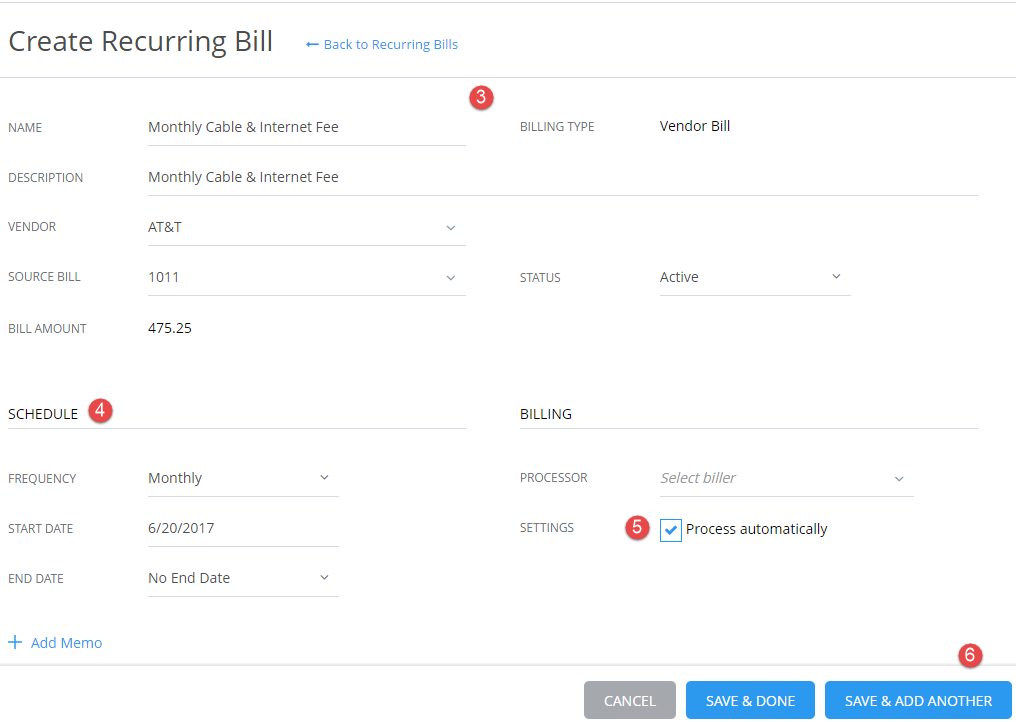Click the Save & Done button

point(750,700)
